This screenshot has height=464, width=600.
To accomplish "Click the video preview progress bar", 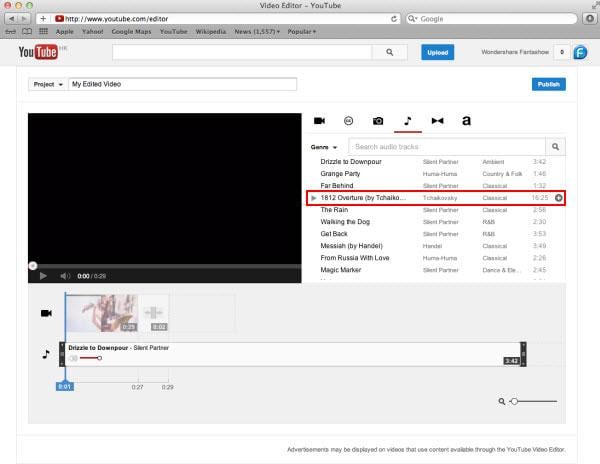I will pos(165,266).
